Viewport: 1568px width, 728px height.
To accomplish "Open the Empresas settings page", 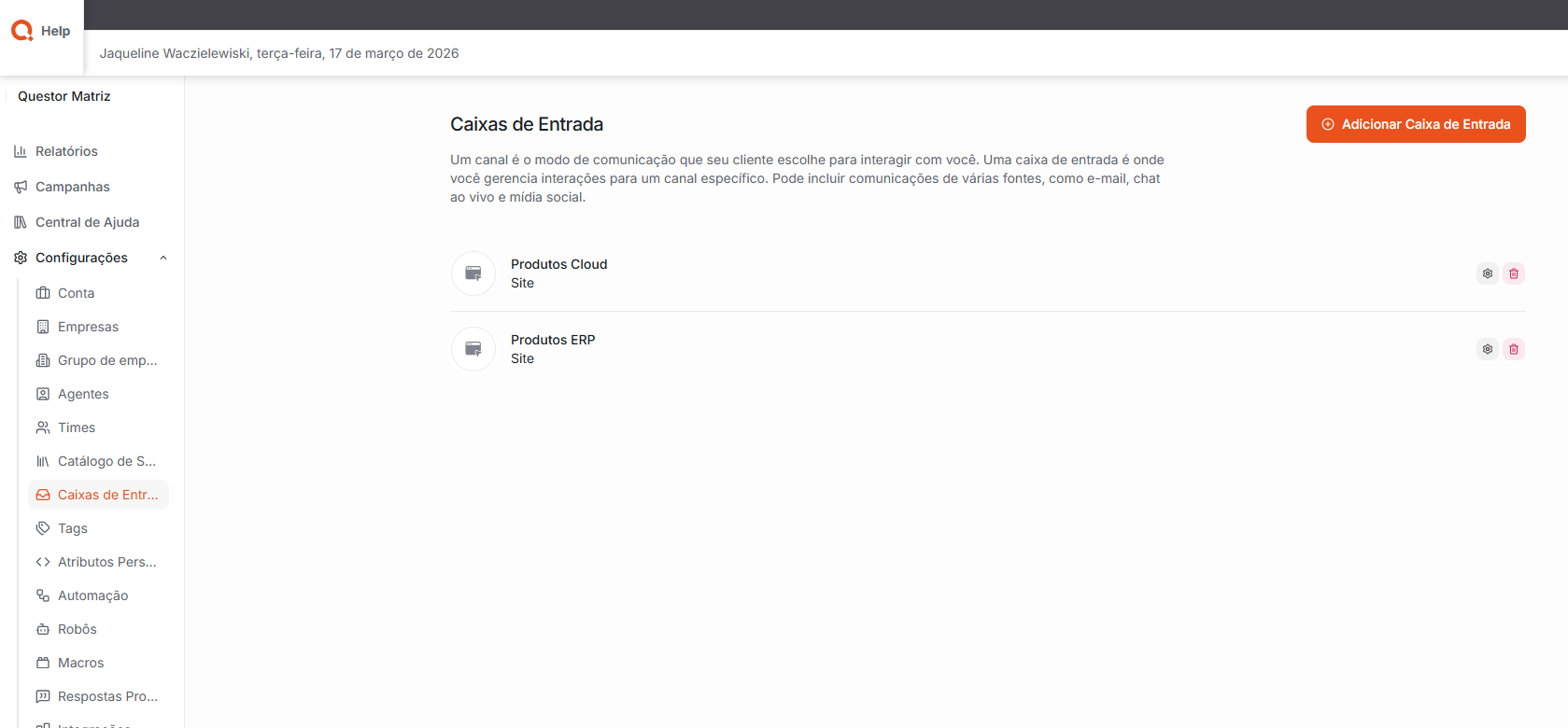I will (x=88, y=327).
